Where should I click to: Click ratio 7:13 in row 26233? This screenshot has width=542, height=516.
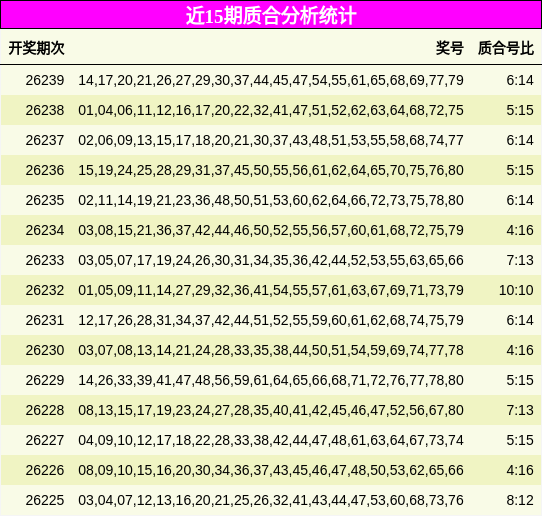(520, 260)
